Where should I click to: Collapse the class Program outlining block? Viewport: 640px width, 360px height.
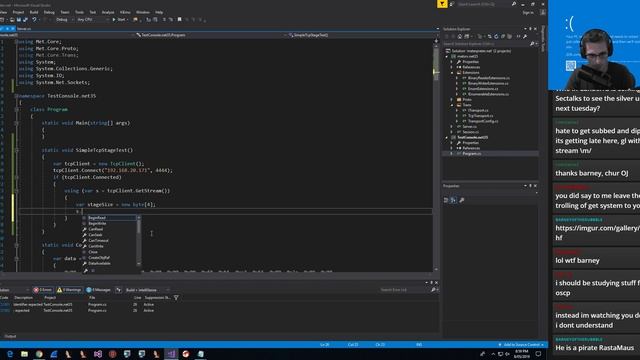tap(16, 109)
